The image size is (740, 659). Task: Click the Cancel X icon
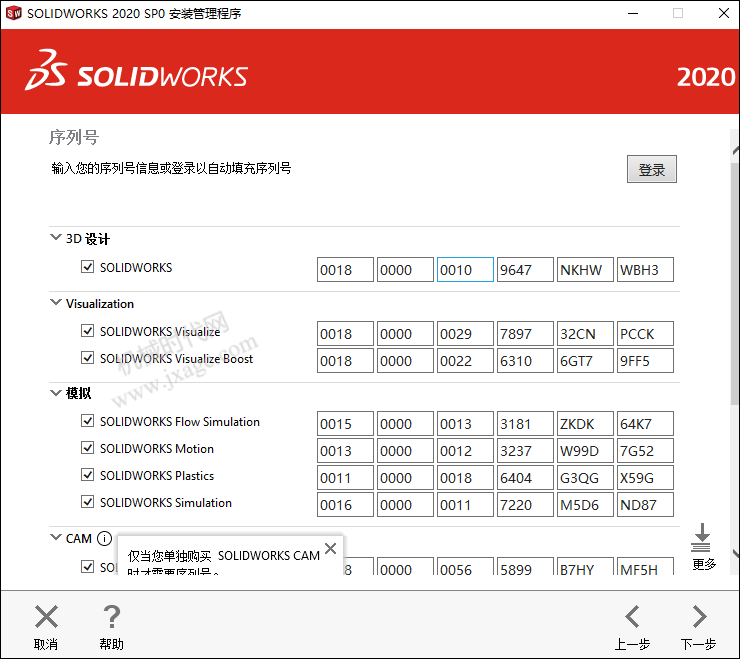[x=46, y=617]
